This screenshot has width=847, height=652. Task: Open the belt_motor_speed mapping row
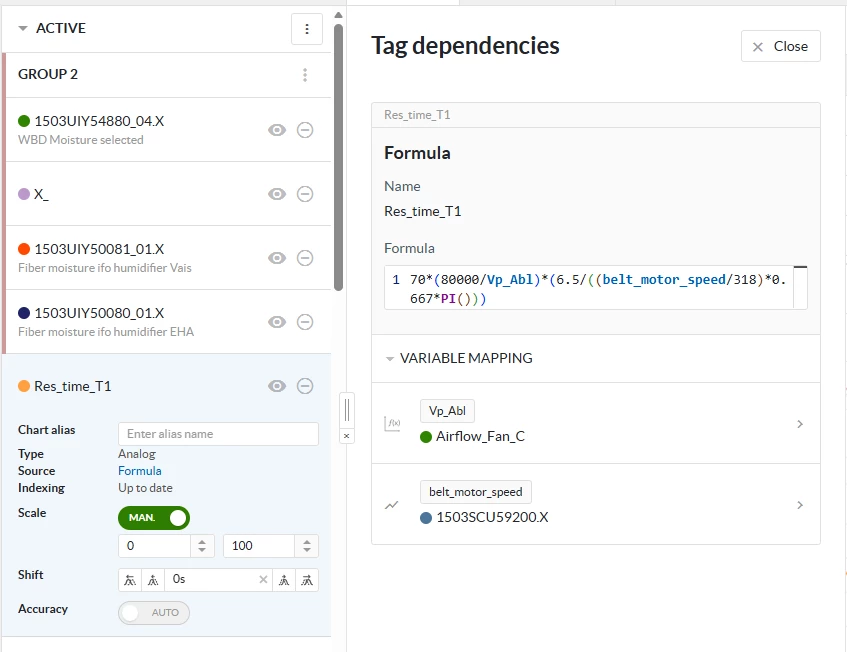(799, 505)
